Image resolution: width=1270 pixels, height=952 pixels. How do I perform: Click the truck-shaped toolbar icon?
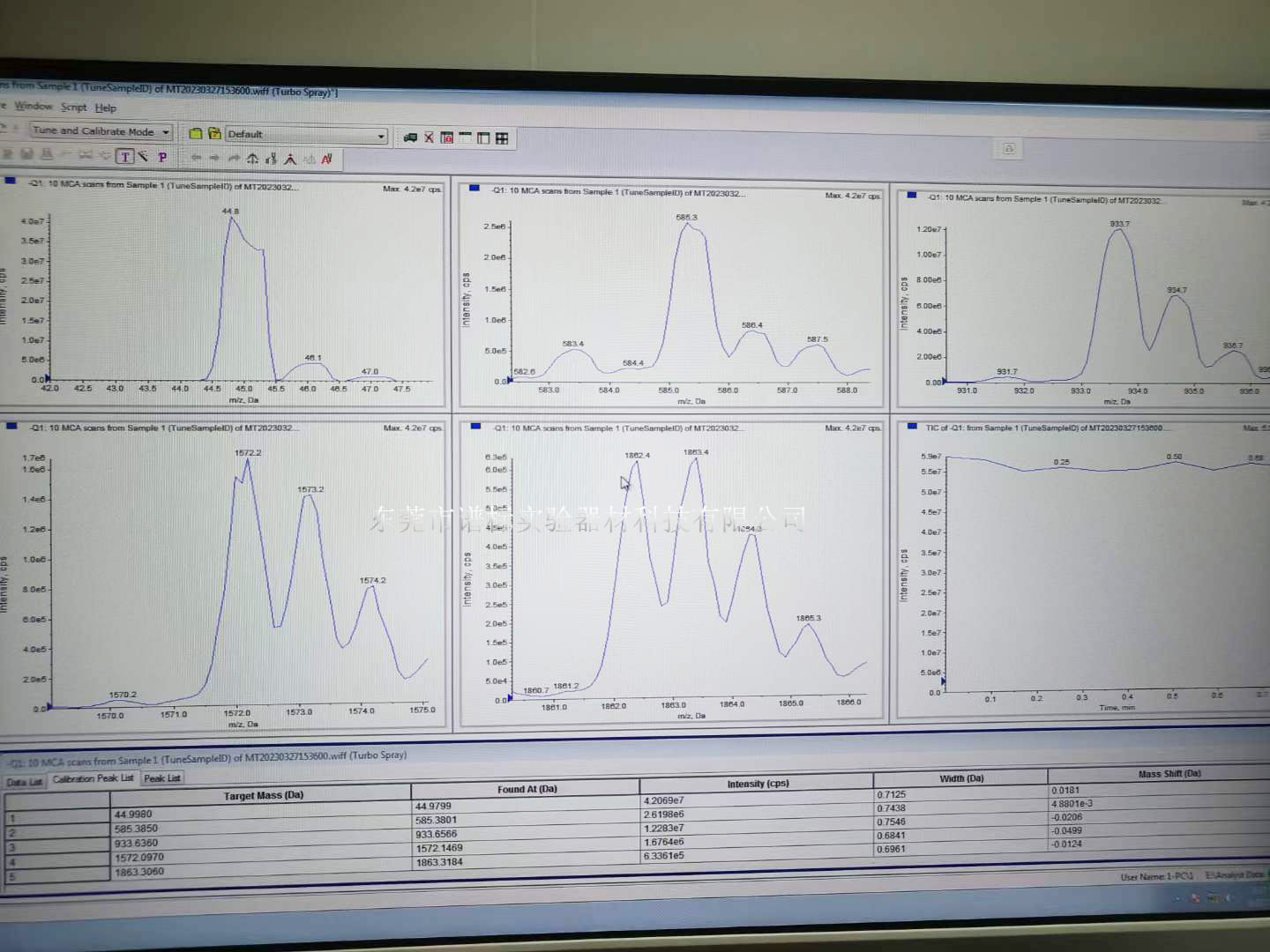click(410, 138)
